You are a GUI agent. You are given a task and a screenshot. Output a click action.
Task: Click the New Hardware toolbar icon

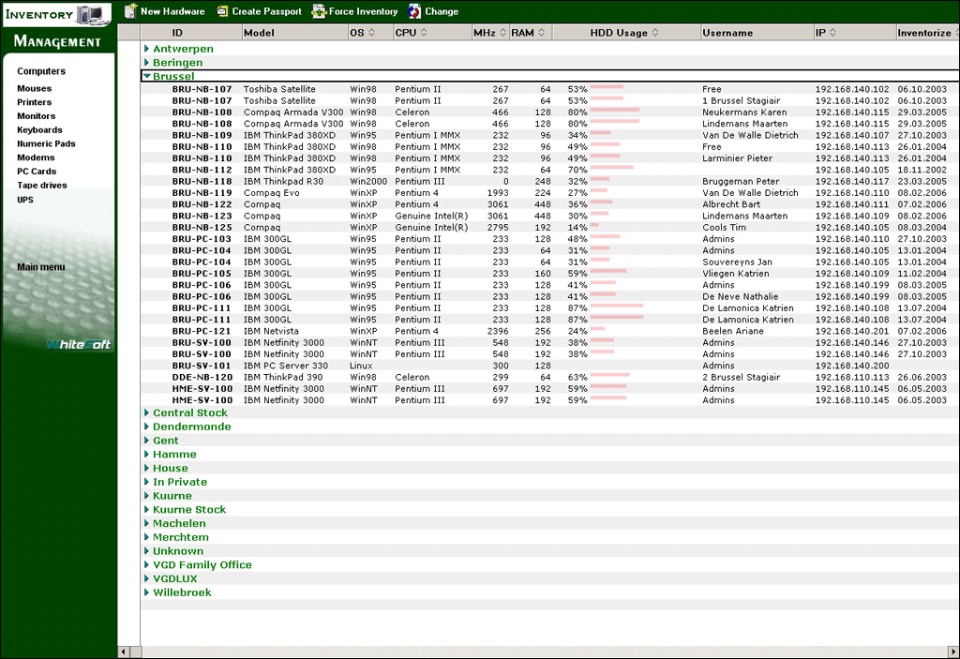131,12
